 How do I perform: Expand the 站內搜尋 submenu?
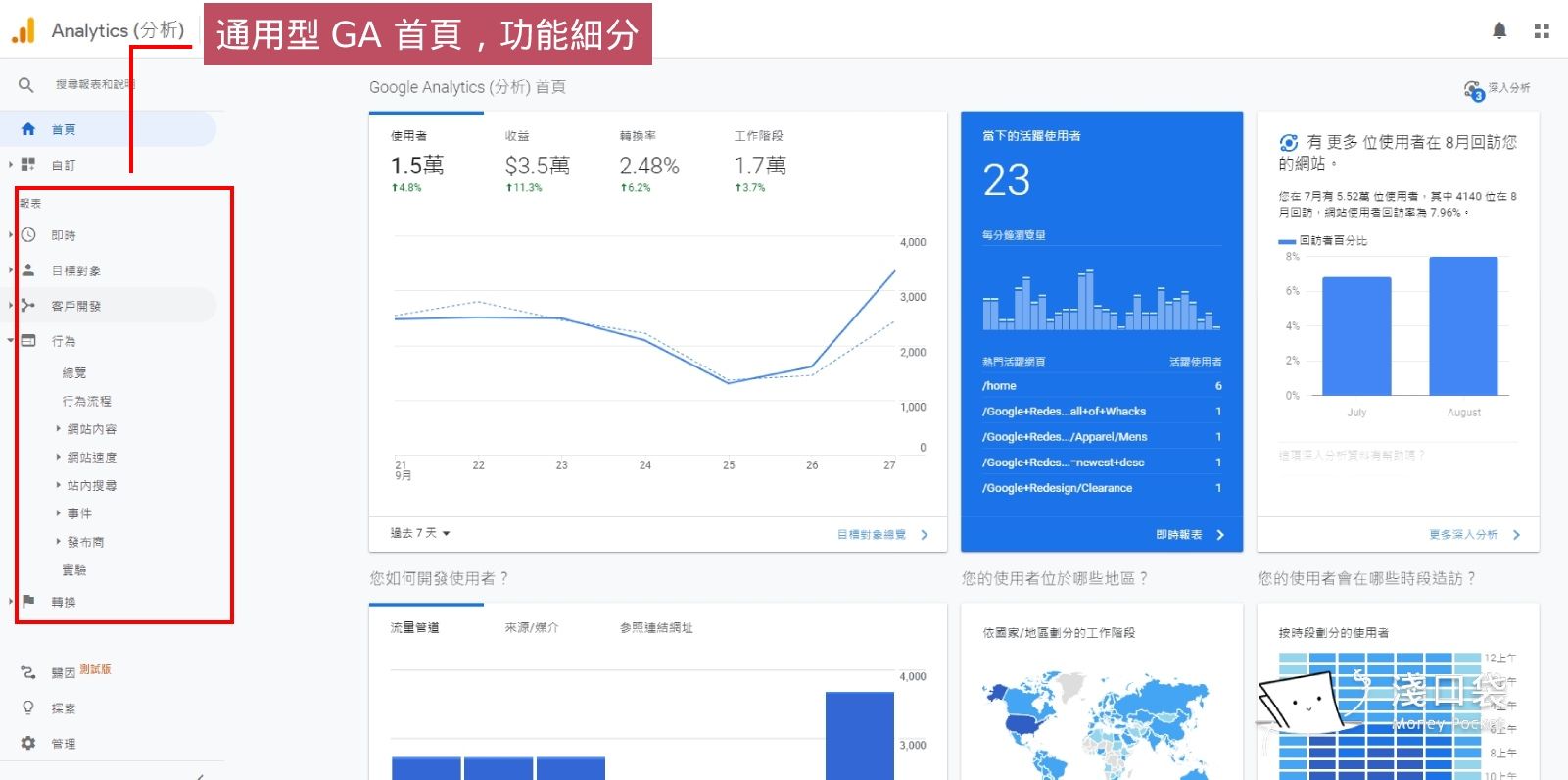pyautogui.click(x=59, y=485)
